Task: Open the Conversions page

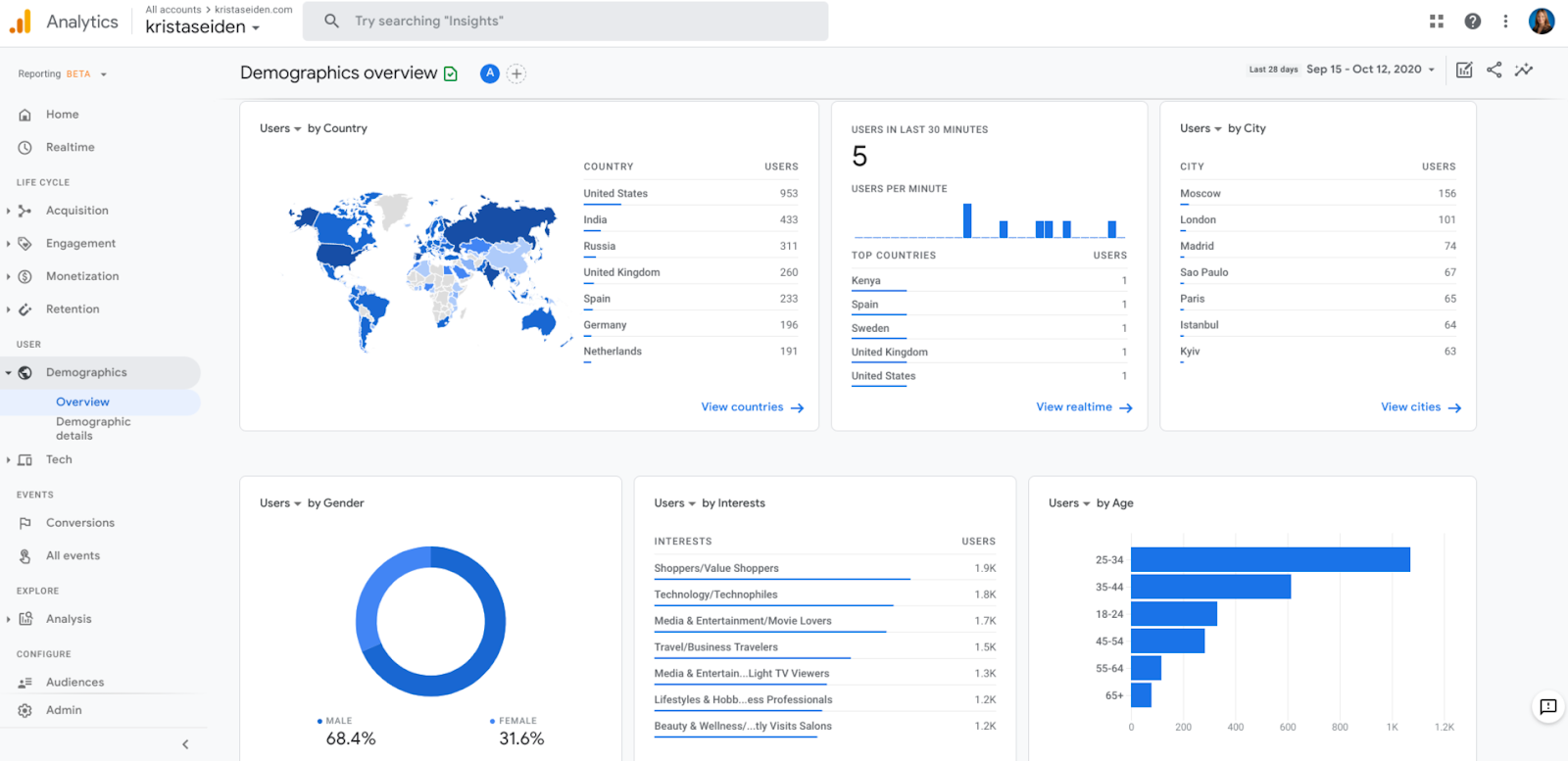Action: [x=80, y=523]
